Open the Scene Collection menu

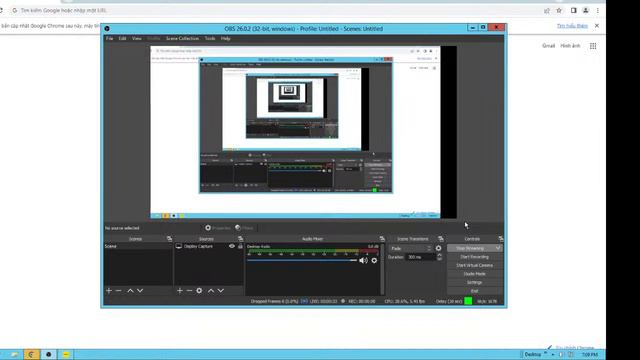click(182, 38)
